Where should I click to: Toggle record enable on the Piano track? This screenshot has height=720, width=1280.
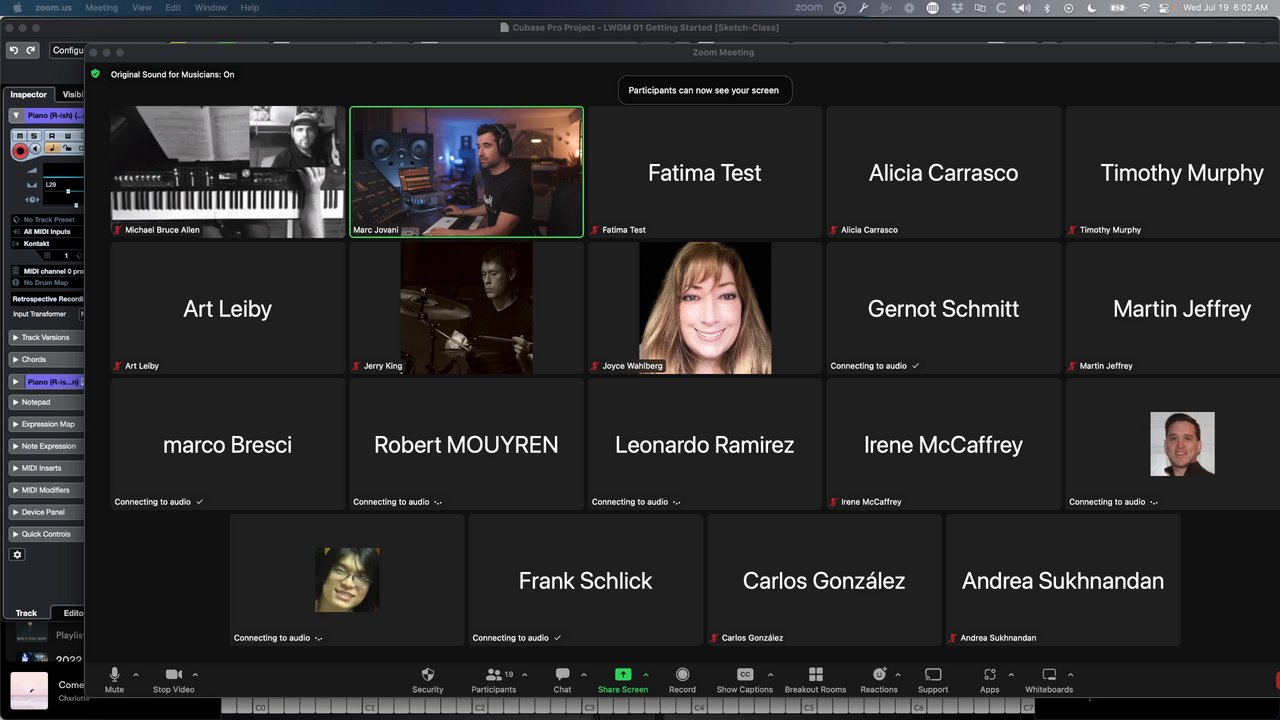[20, 151]
